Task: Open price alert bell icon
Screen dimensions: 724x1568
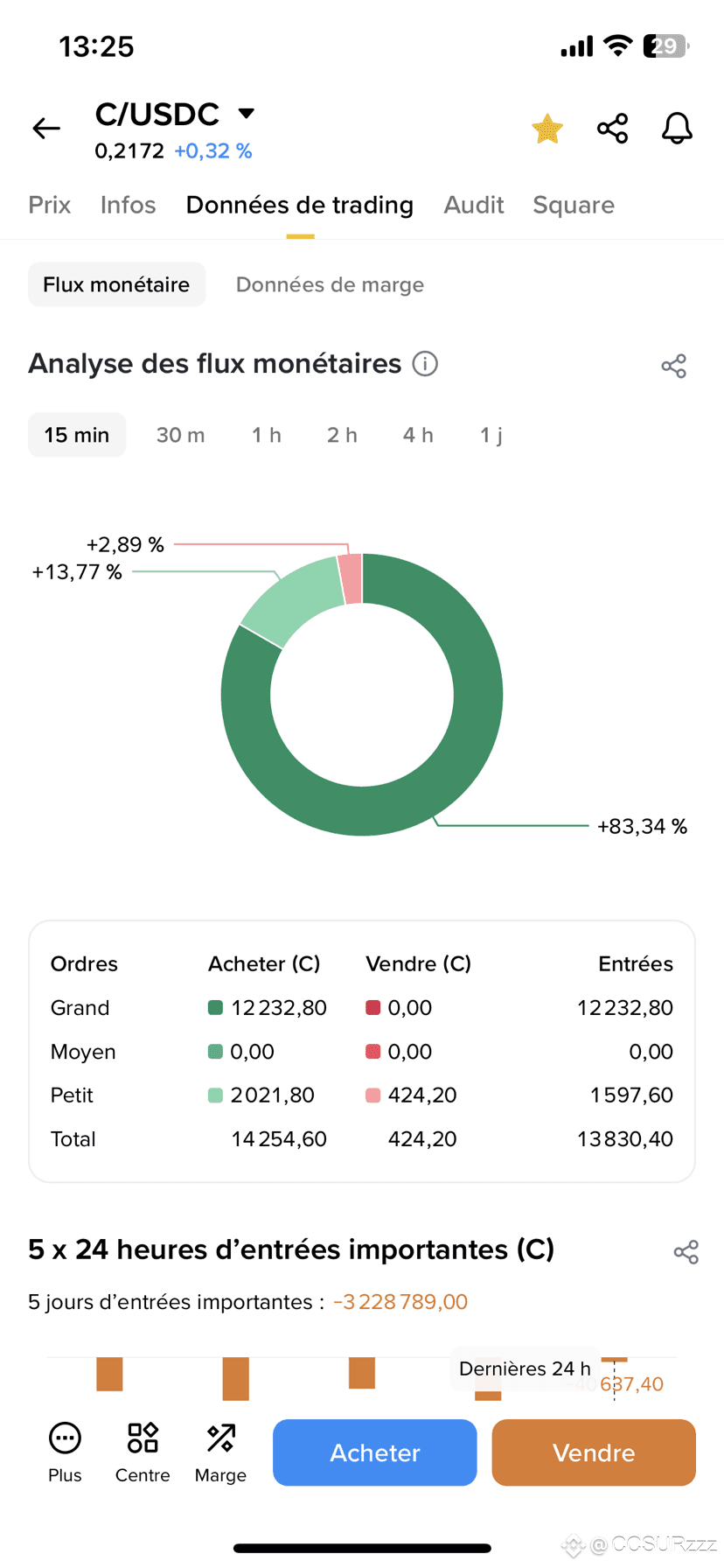Action: point(677,129)
